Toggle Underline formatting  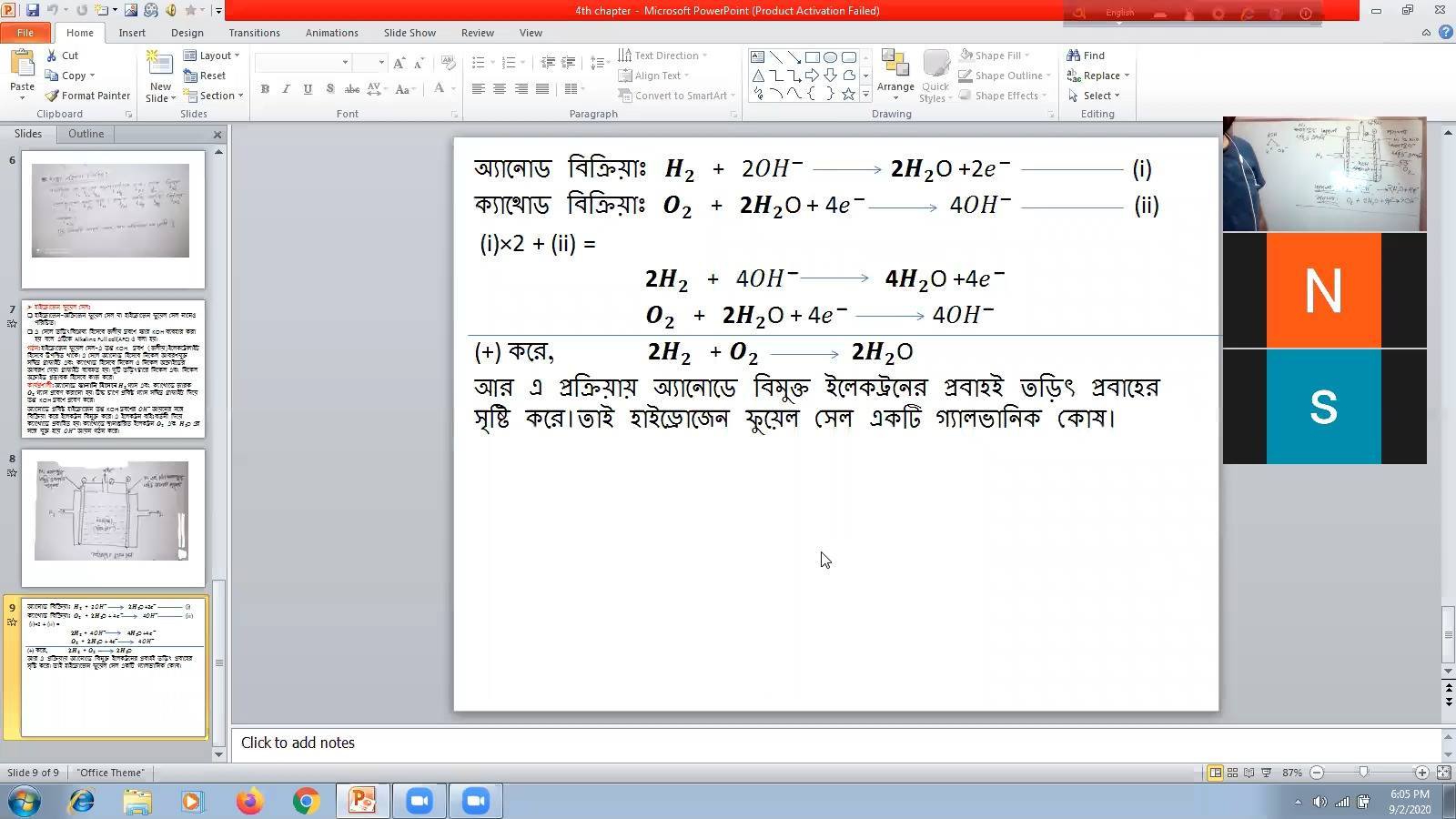point(308,89)
